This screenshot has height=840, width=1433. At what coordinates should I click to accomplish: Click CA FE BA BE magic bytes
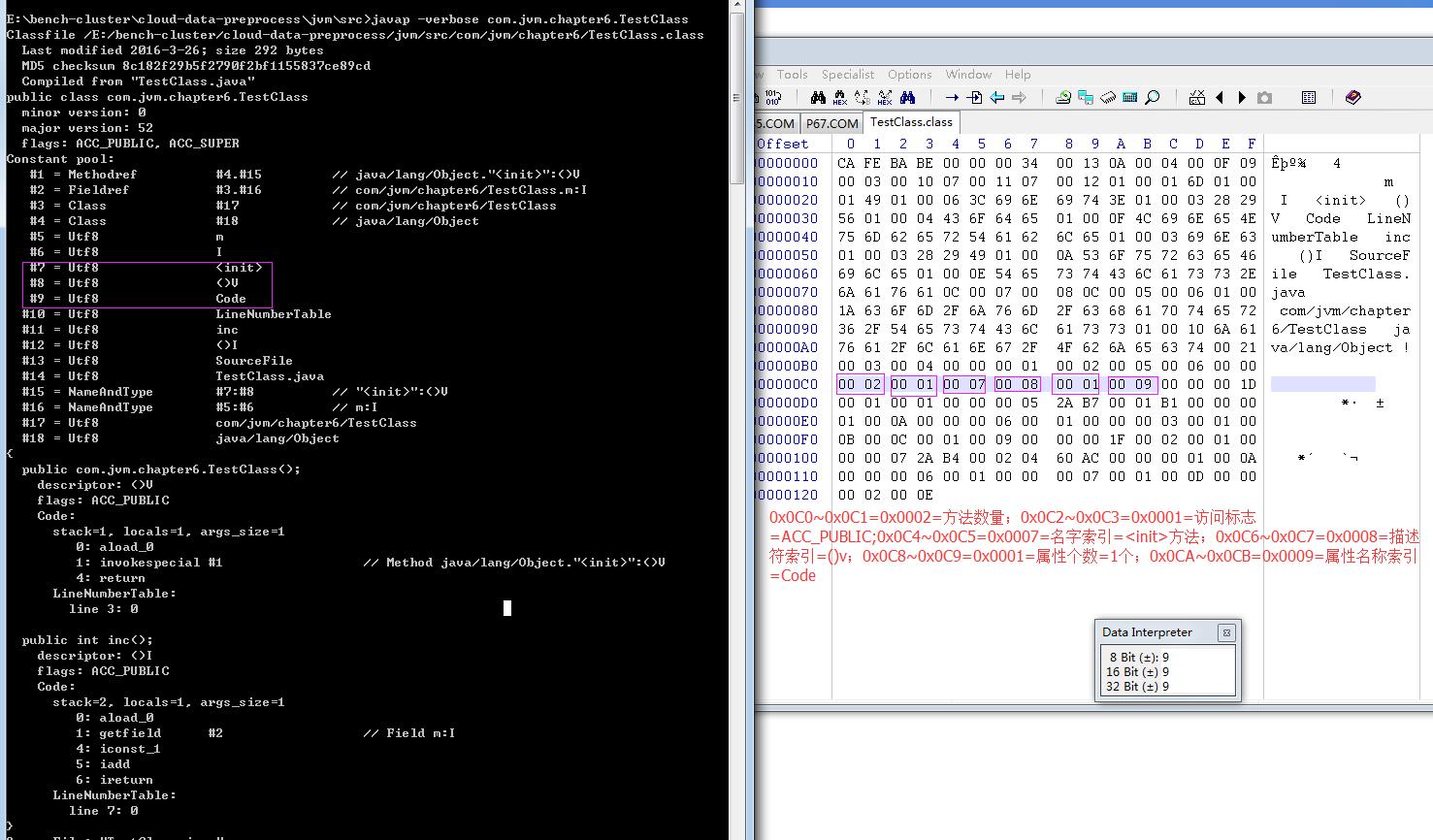point(885,163)
